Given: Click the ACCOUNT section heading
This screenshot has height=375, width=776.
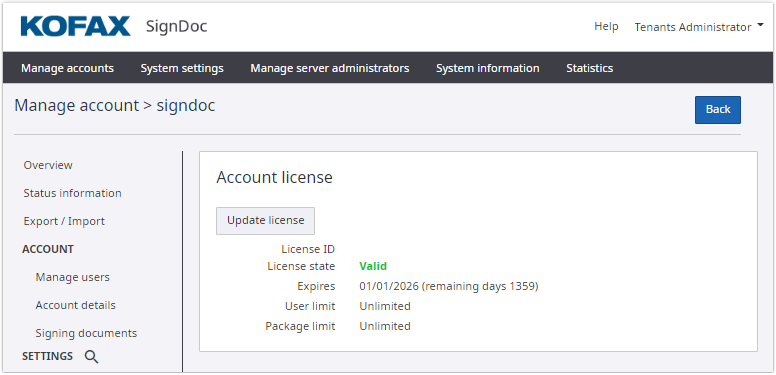Looking at the screenshot, I should (48, 249).
